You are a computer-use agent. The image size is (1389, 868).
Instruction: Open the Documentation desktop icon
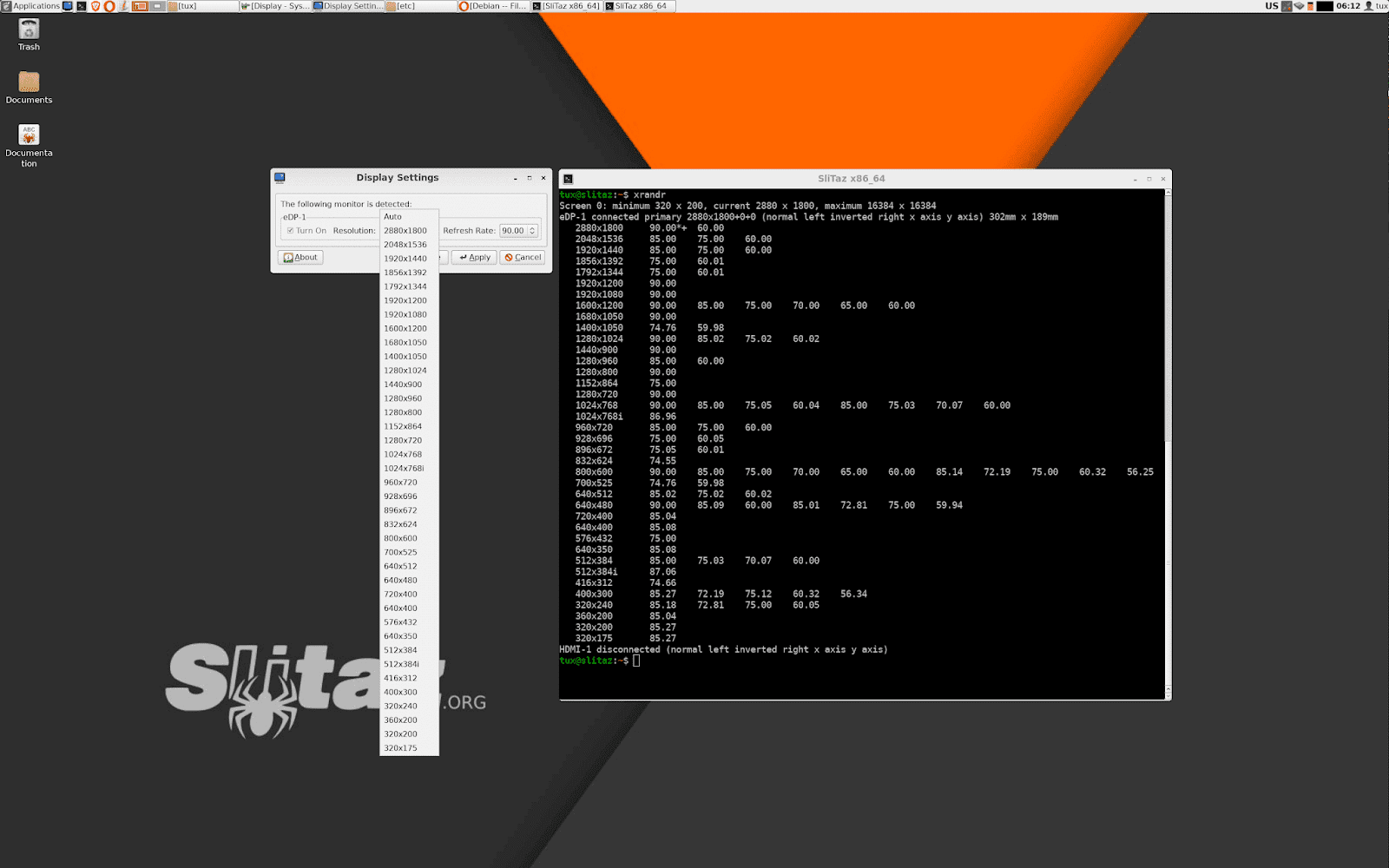pyautogui.click(x=29, y=145)
